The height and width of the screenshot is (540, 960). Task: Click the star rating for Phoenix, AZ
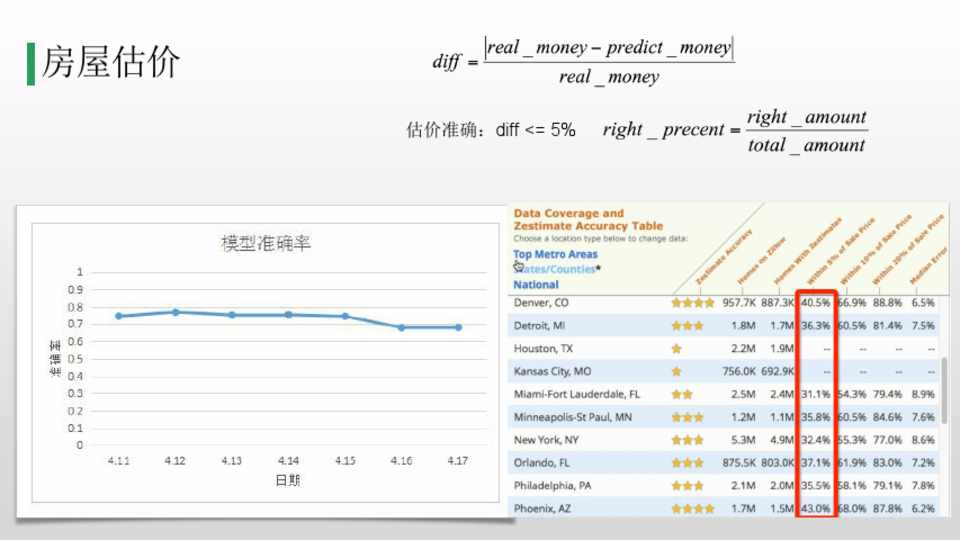(692, 508)
